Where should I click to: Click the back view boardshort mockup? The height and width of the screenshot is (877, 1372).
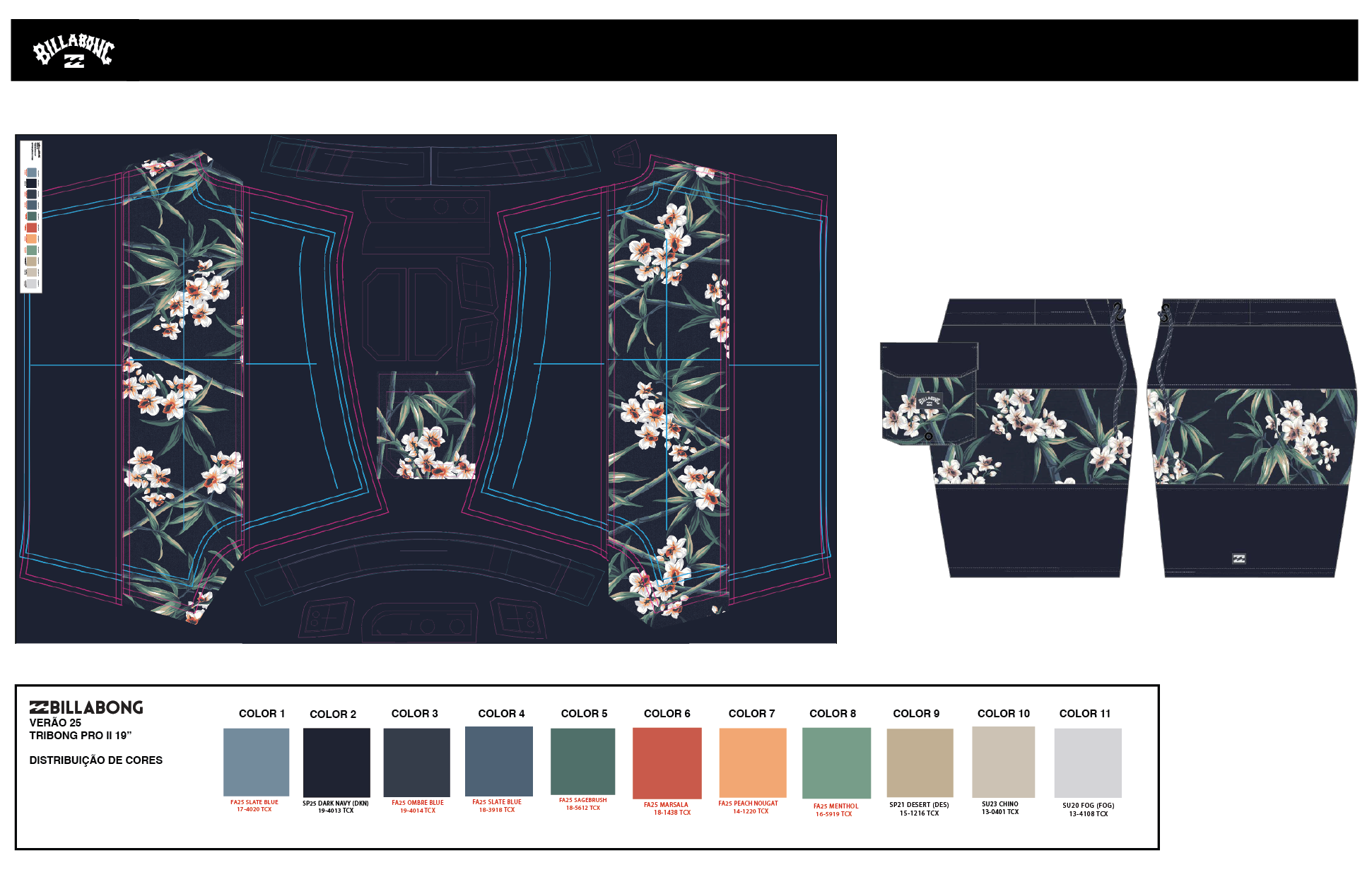(1251, 438)
